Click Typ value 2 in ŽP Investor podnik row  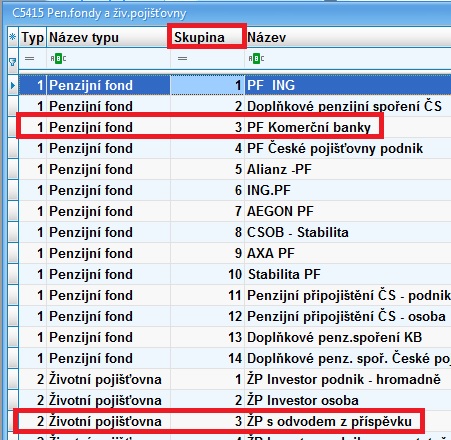point(32,379)
